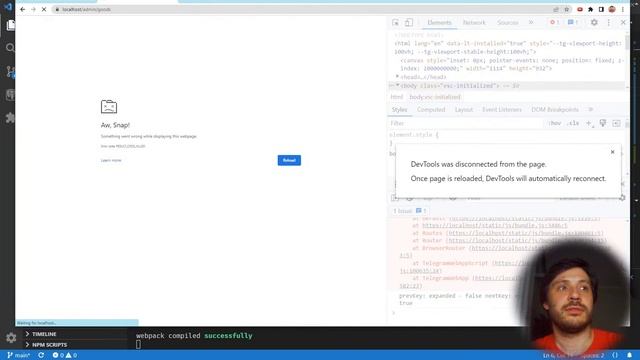Dismiss the DevTools disconnected message
The height and width of the screenshot is (360, 640).
[x=612, y=152]
